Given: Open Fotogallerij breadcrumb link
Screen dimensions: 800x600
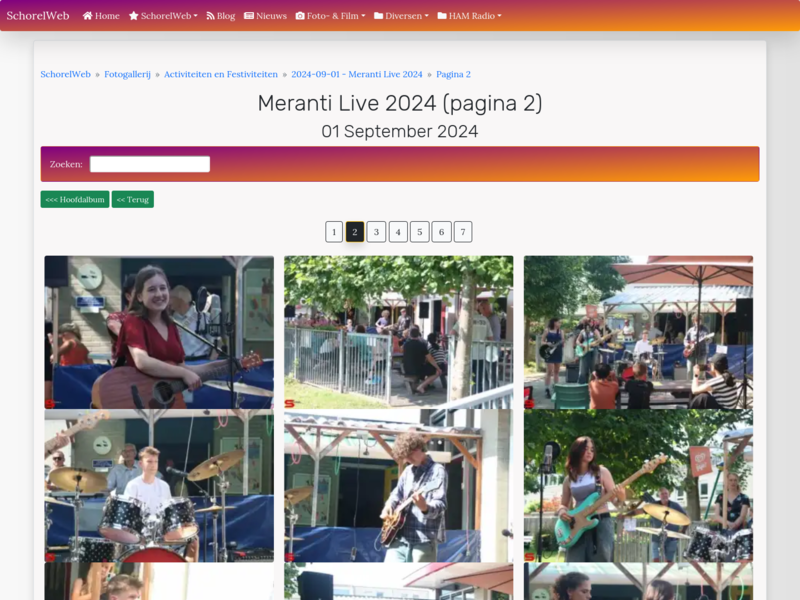Looking at the screenshot, I should (x=128, y=74).
